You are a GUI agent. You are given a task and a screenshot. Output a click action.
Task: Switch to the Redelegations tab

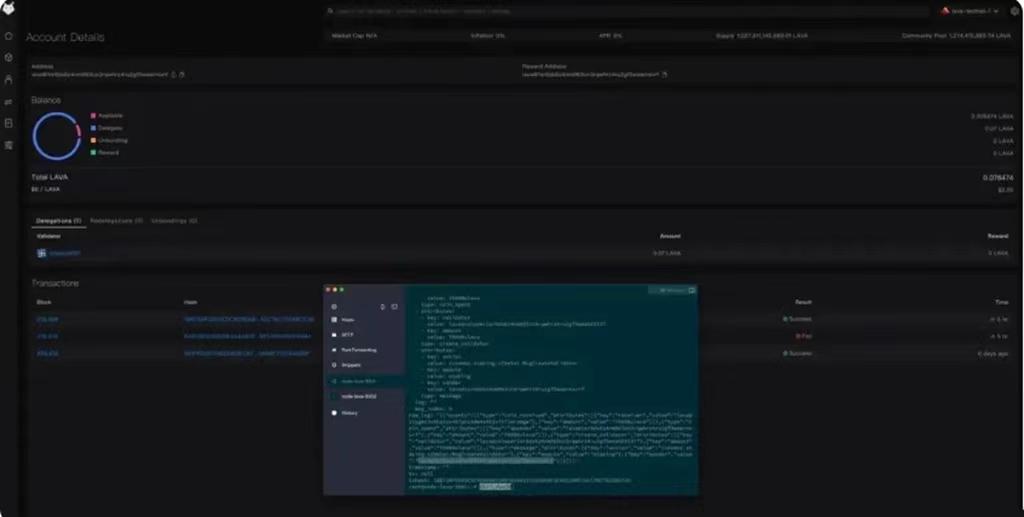(116, 220)
